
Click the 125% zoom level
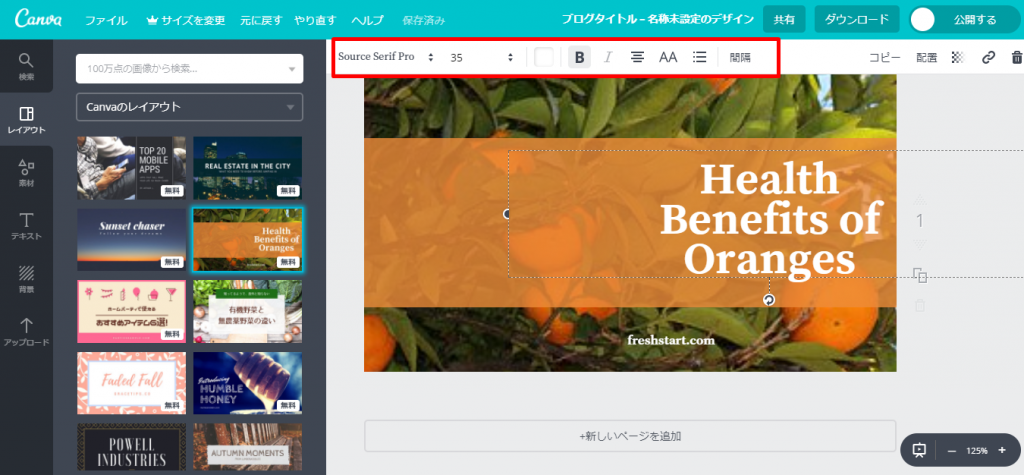977,451
